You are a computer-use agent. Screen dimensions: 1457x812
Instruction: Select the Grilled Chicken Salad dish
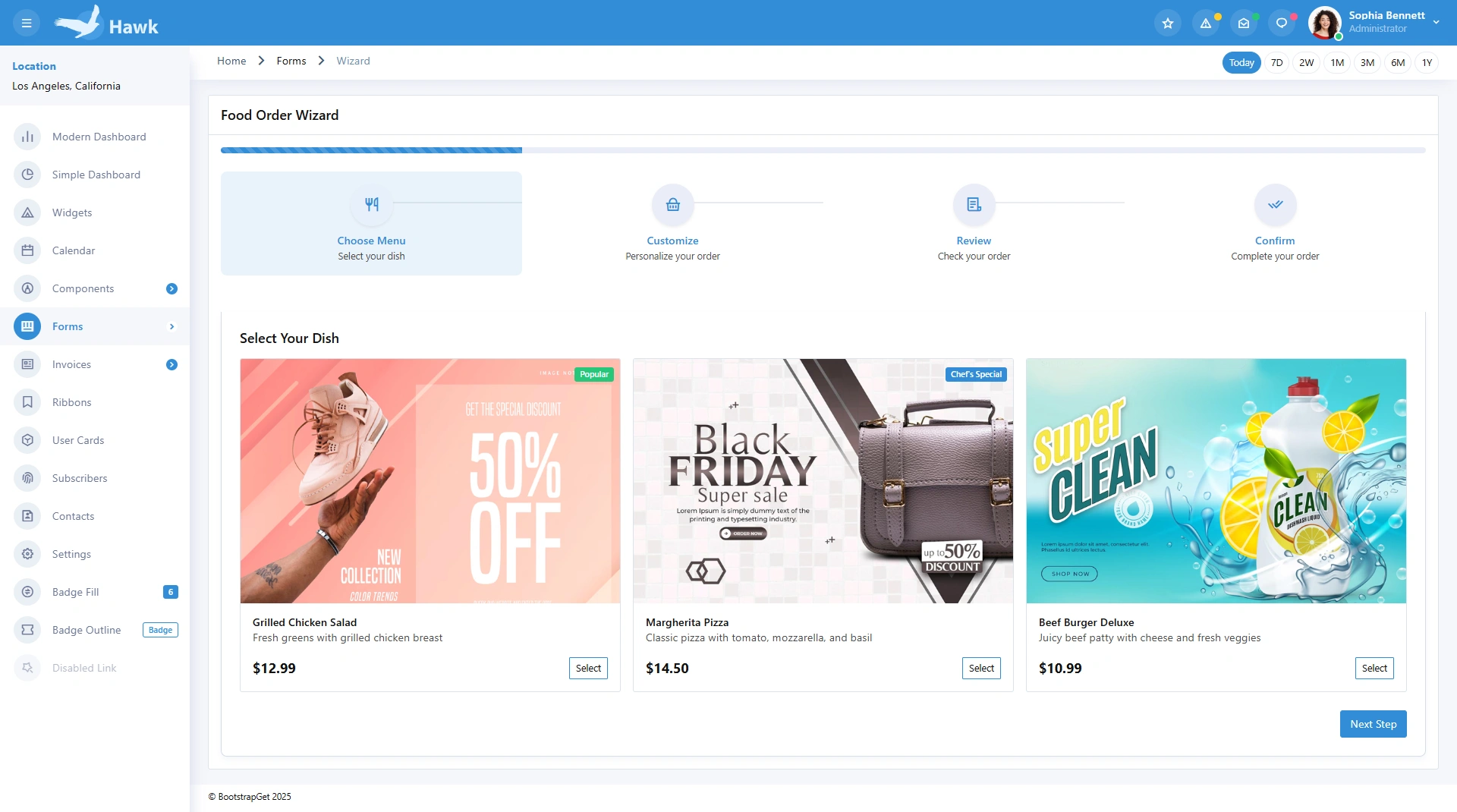(588, 669)
